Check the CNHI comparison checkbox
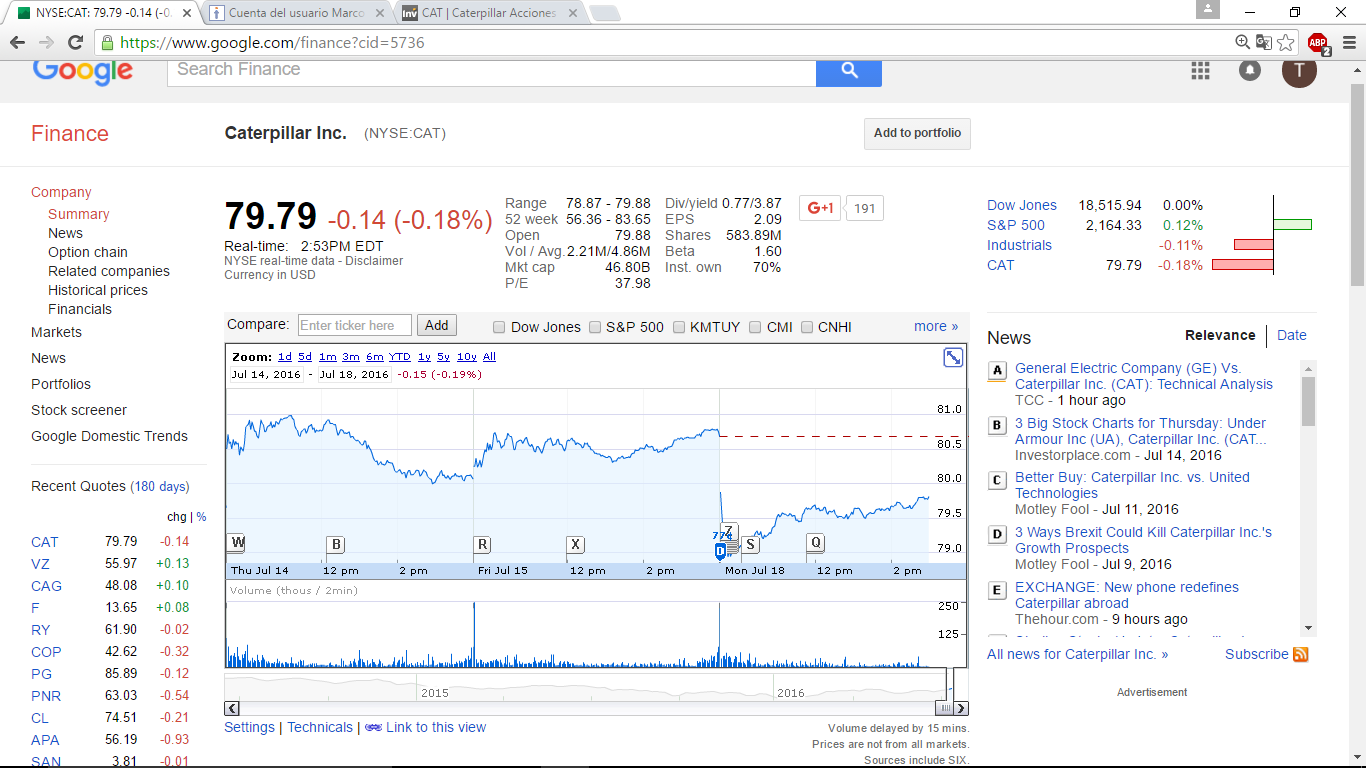Viewport: 1366px width, 768px height. [x=807, y=327]
